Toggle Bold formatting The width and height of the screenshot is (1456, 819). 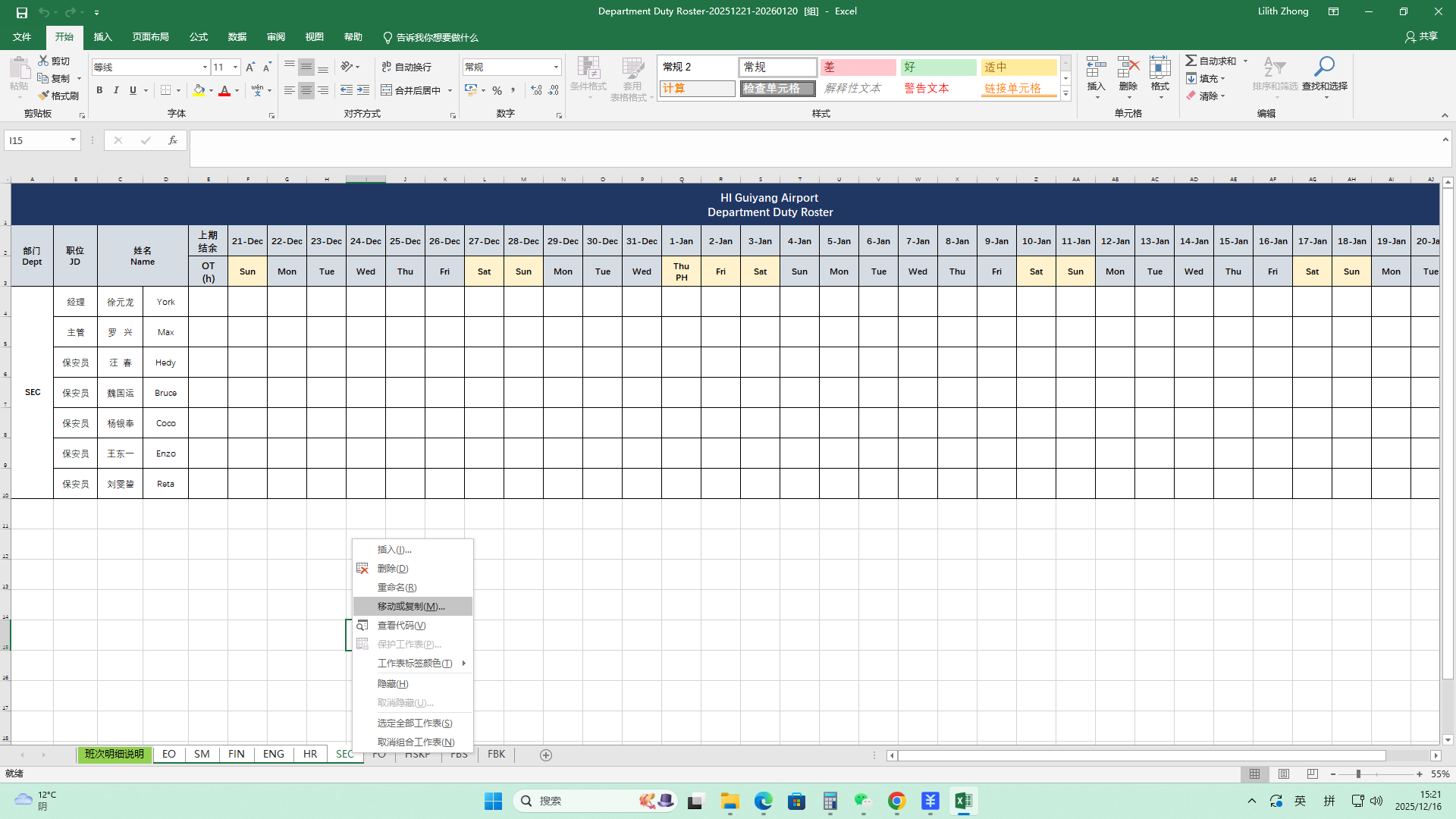tap(99, 90)
